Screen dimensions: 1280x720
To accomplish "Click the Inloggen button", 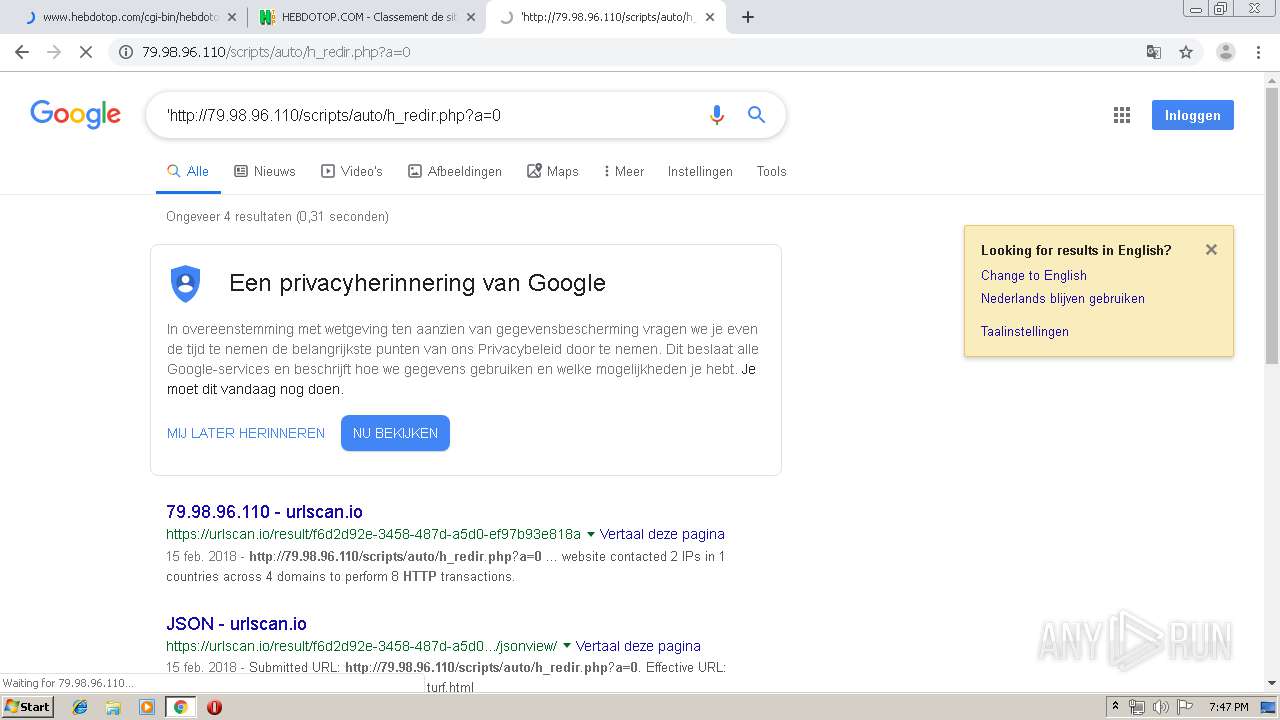I will (x=1192, y=115).
